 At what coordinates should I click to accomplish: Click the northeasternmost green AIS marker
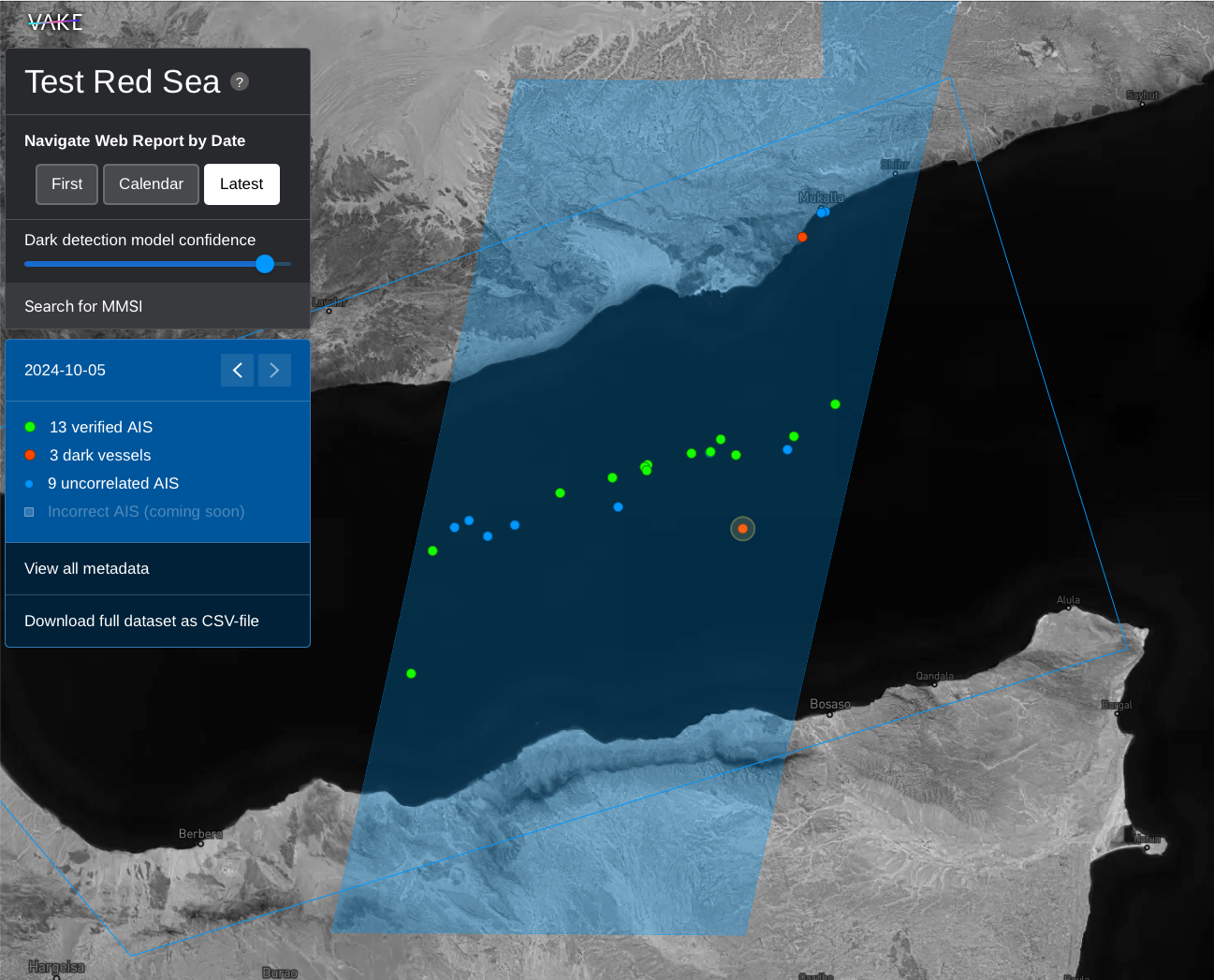835,404
